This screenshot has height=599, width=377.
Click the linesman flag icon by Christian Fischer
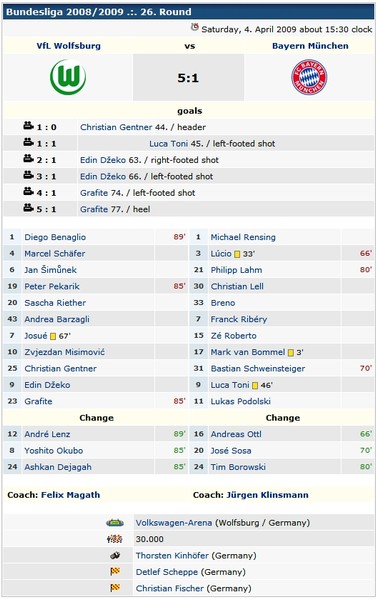point(115,588)
